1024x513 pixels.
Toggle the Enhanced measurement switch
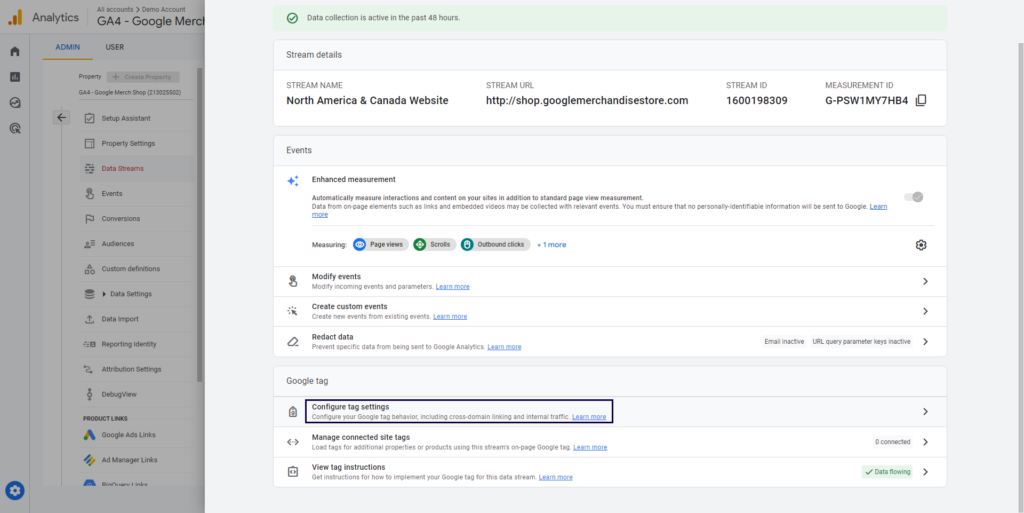[x=914, y=197]
